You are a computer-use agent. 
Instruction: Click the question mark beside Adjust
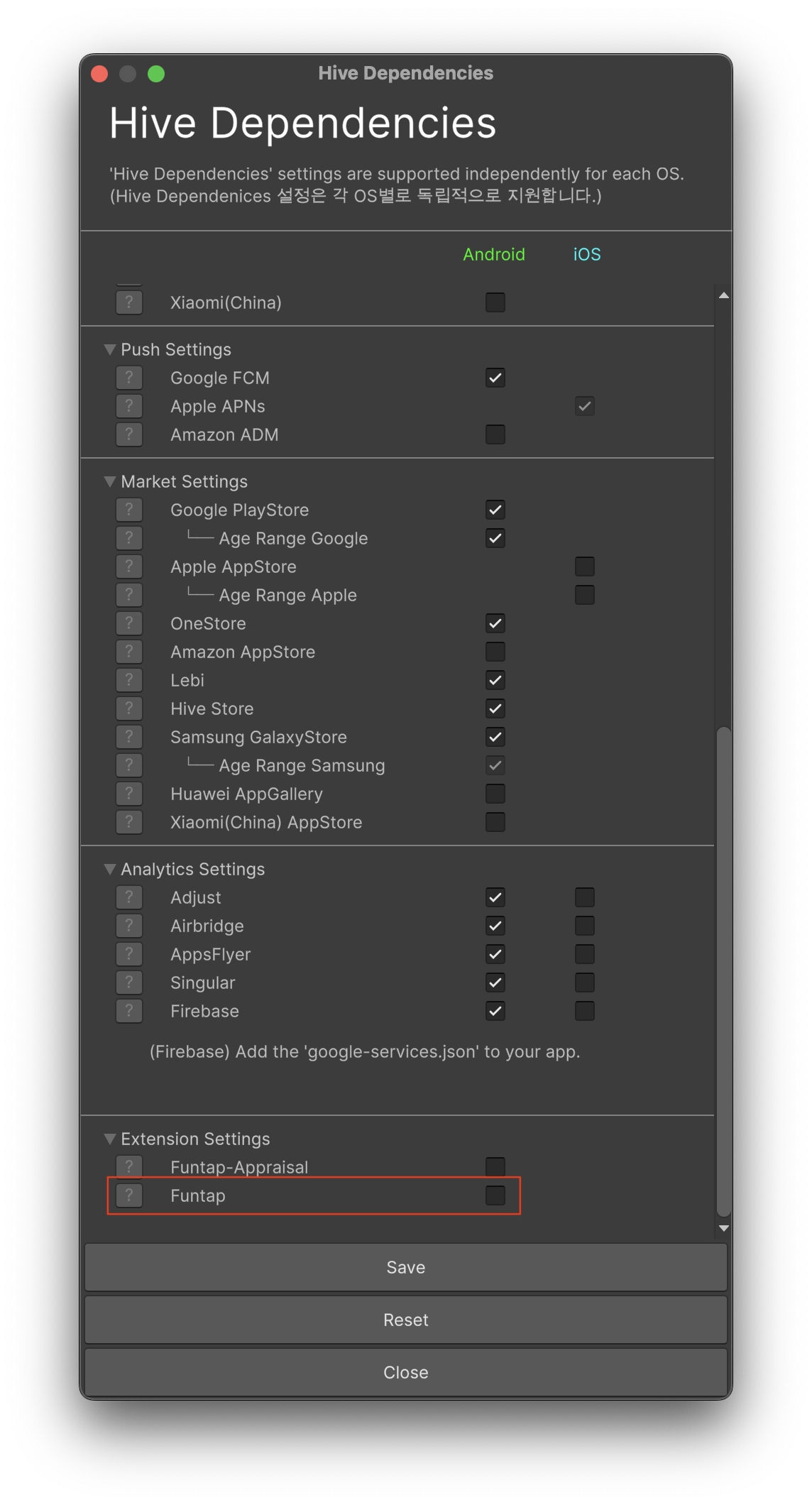click(x=129, y=897)
